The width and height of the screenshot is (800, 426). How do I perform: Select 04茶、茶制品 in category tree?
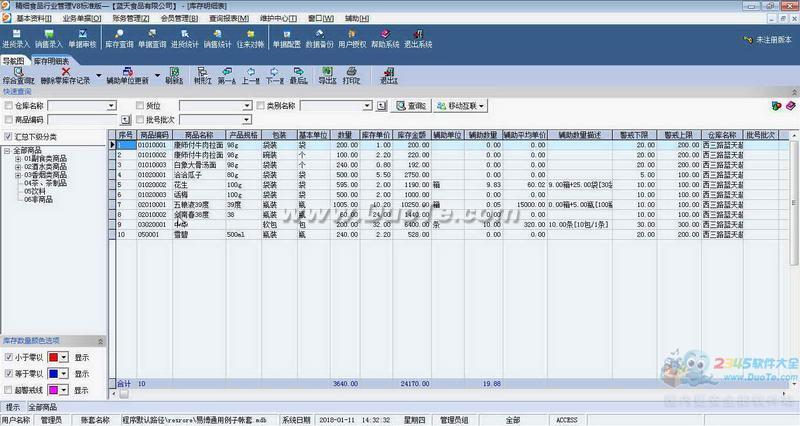click(45, 183)
